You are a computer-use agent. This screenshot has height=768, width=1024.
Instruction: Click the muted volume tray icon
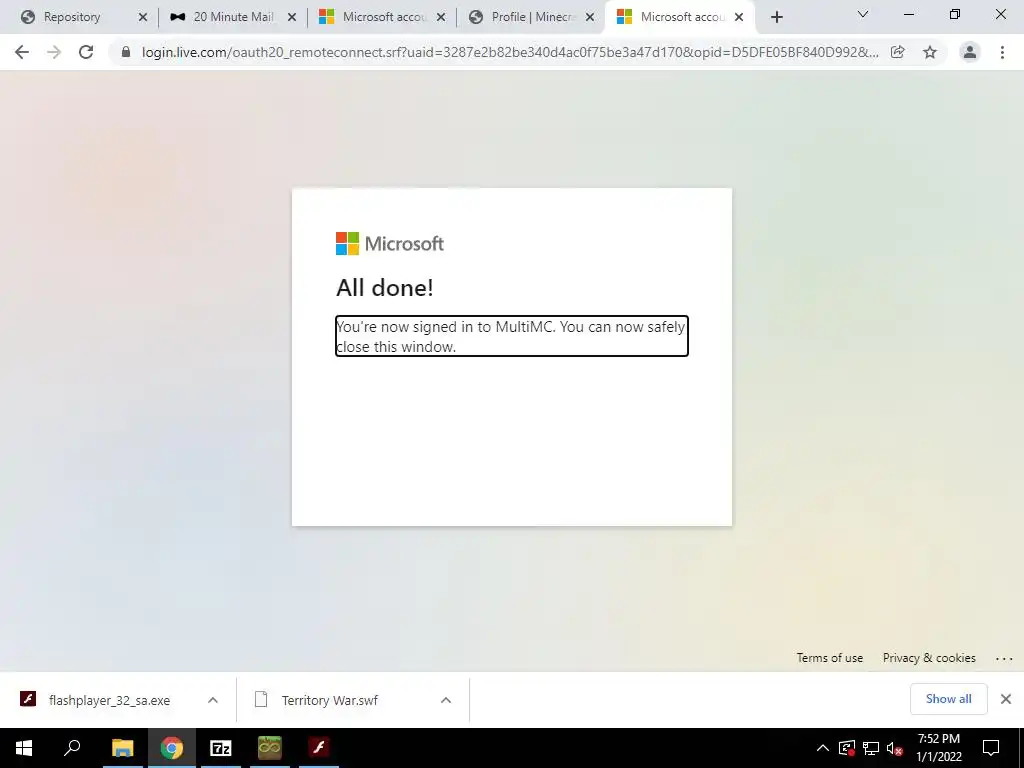[x=895, y=748]
